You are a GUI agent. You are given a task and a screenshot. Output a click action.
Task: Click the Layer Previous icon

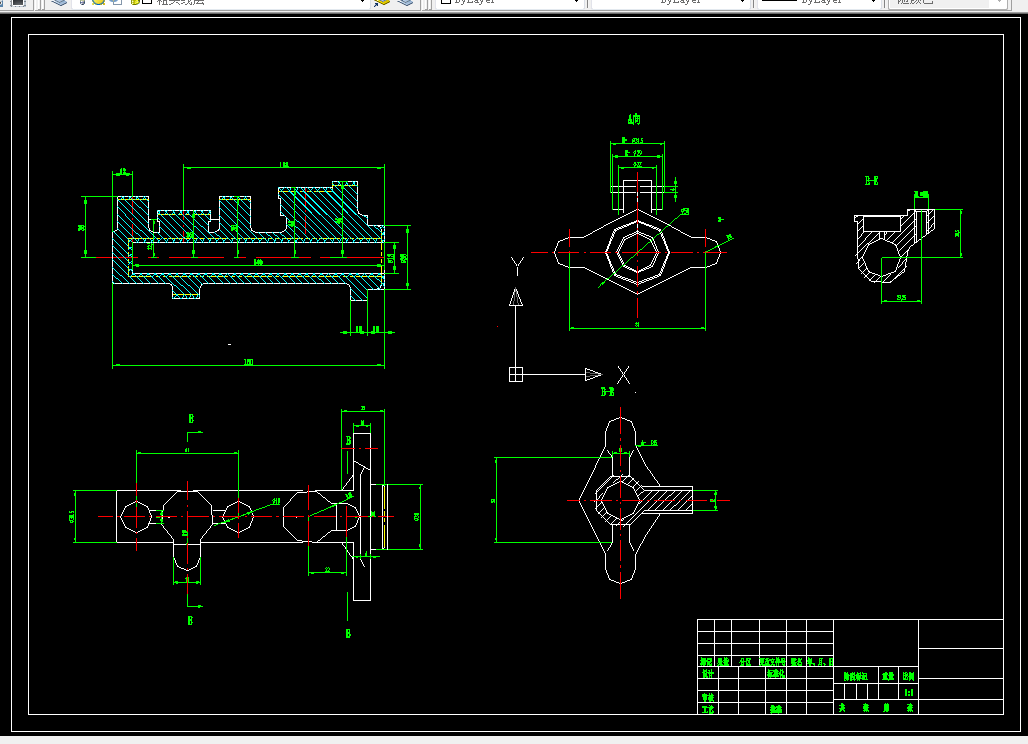click(405, 2)
